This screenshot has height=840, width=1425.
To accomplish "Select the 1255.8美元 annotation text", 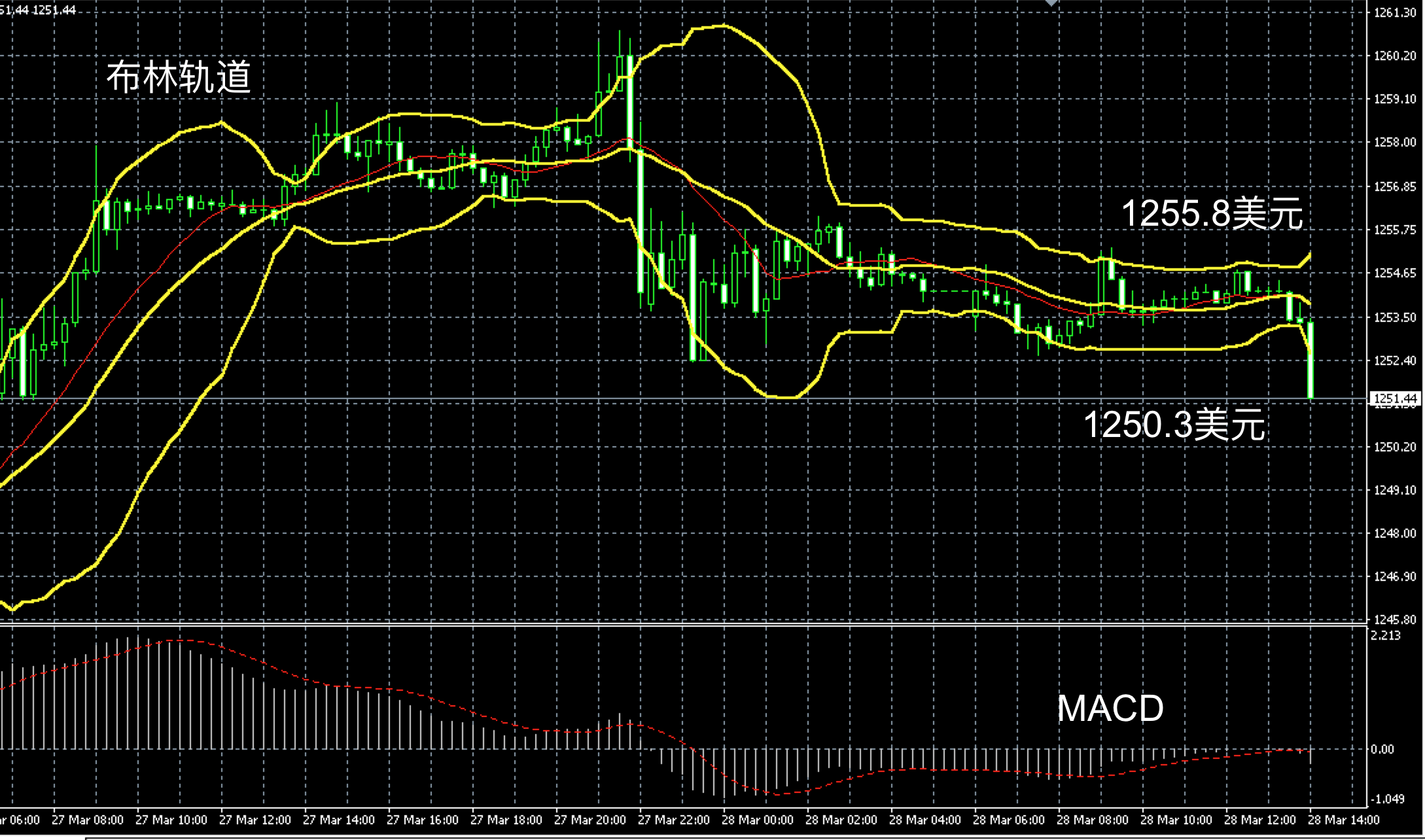I will point(1212,214).
